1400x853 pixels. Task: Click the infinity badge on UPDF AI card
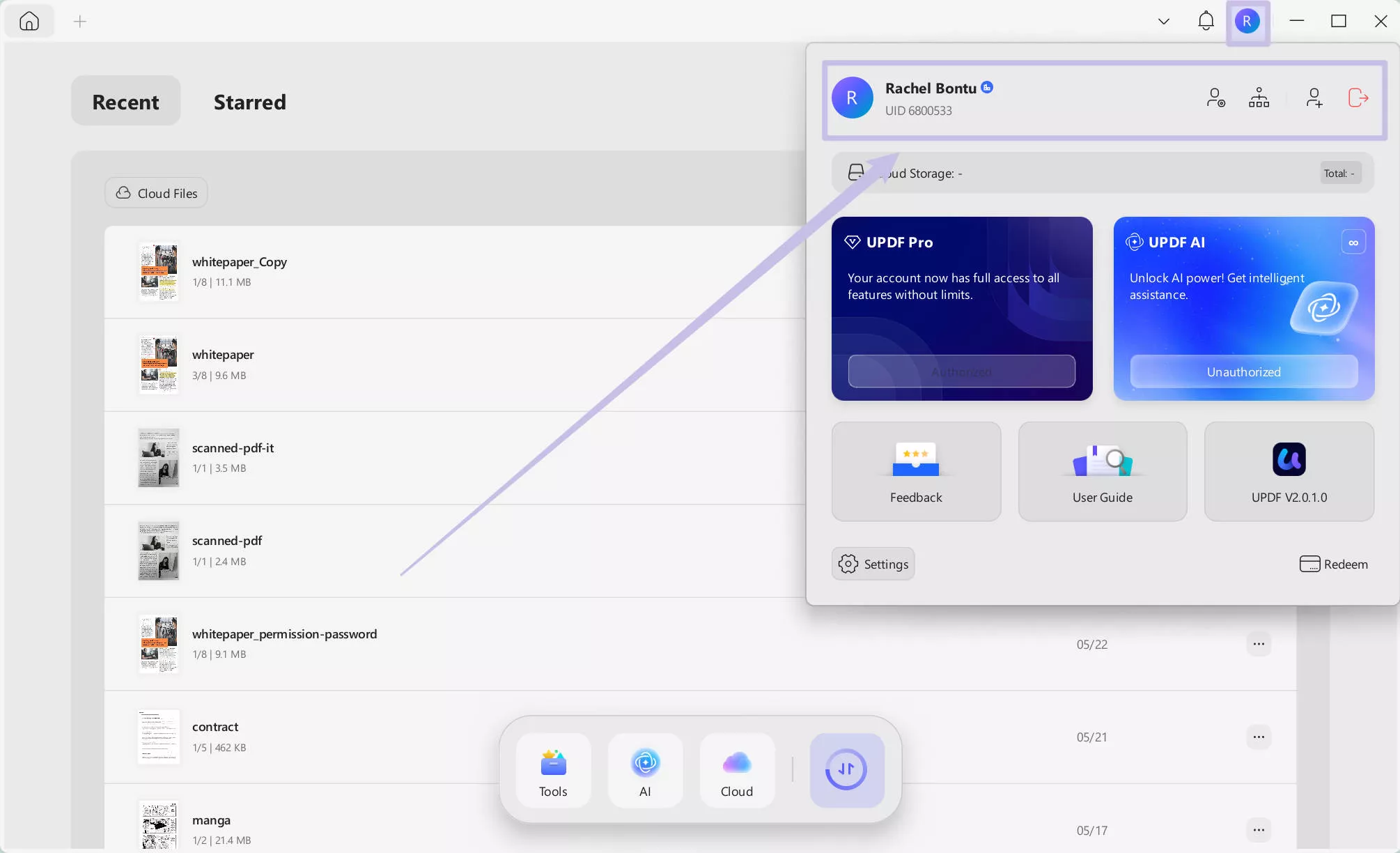(x=1353, y=243)
